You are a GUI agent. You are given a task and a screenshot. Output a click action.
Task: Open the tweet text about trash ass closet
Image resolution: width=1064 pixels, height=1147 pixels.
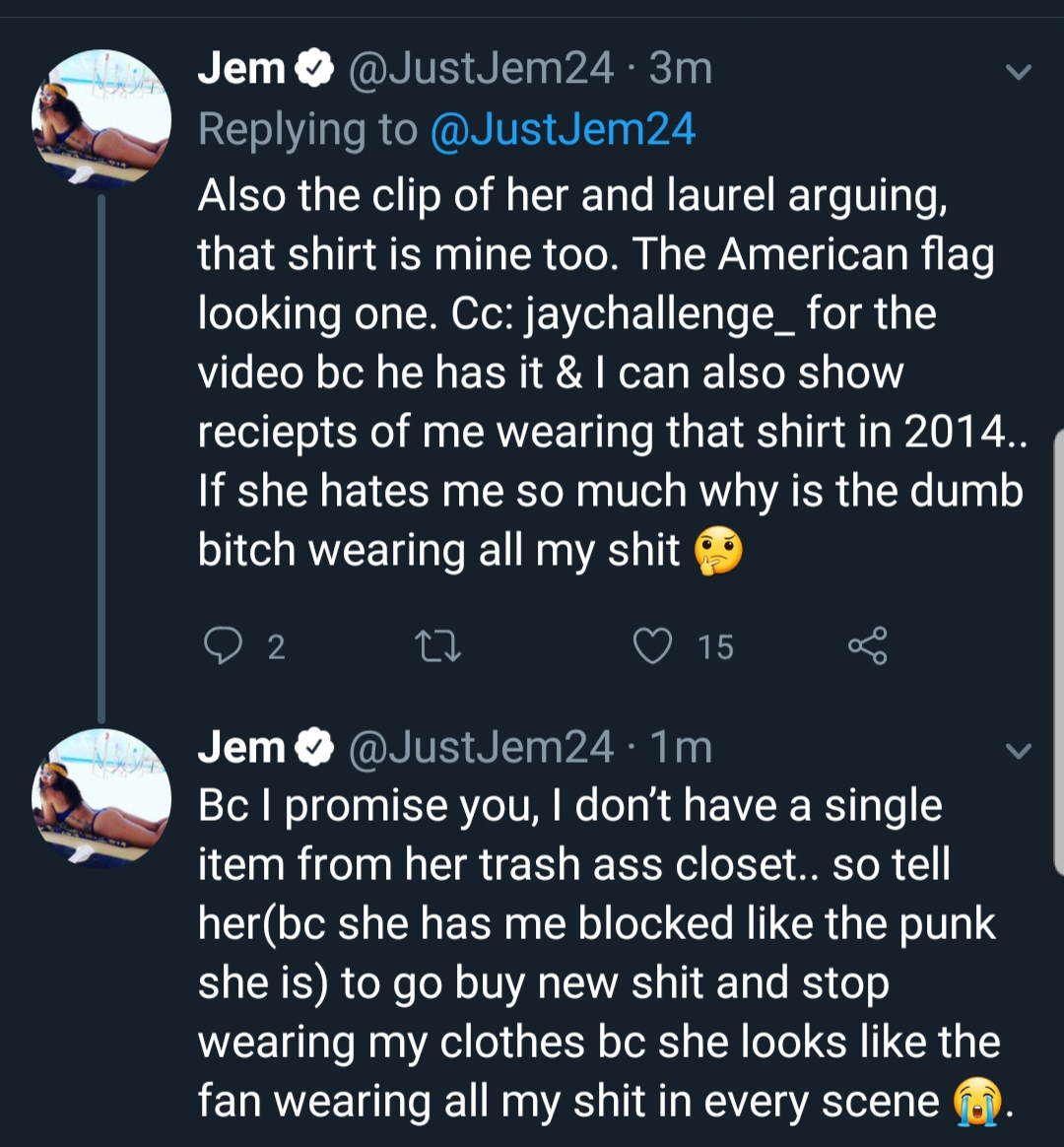598,953
